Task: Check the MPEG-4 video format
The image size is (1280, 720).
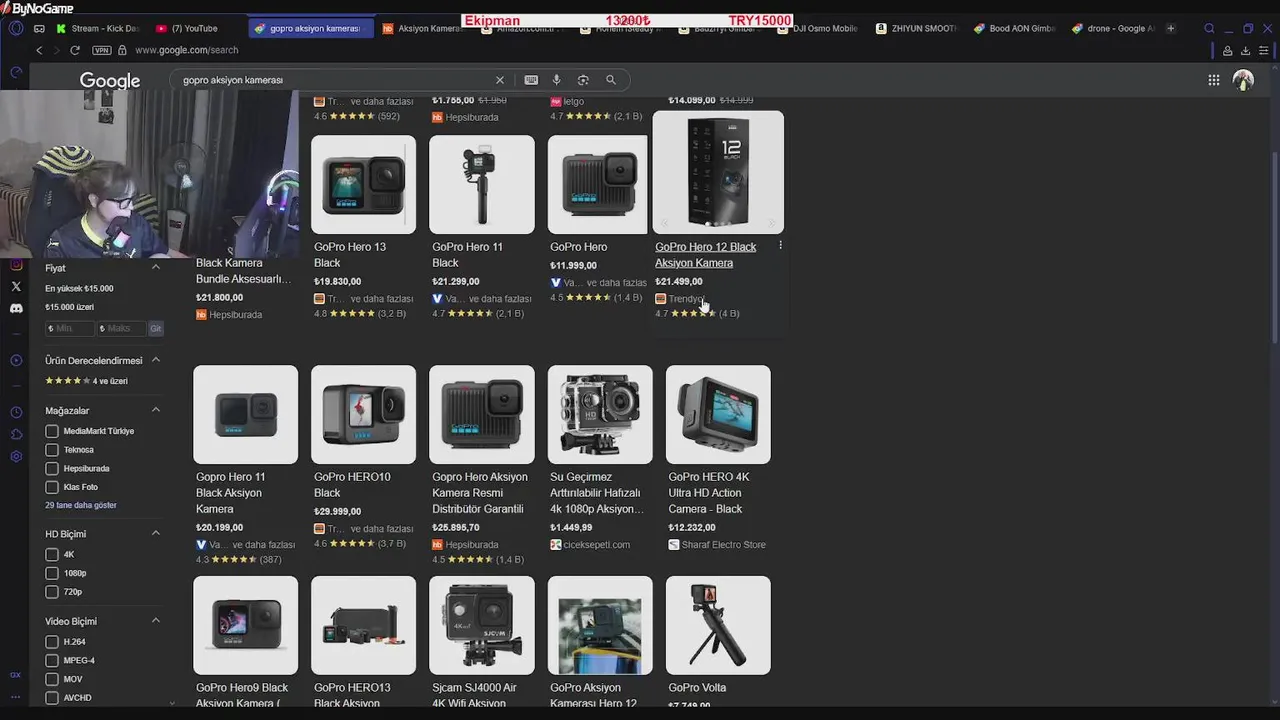Action: [52, 660]
